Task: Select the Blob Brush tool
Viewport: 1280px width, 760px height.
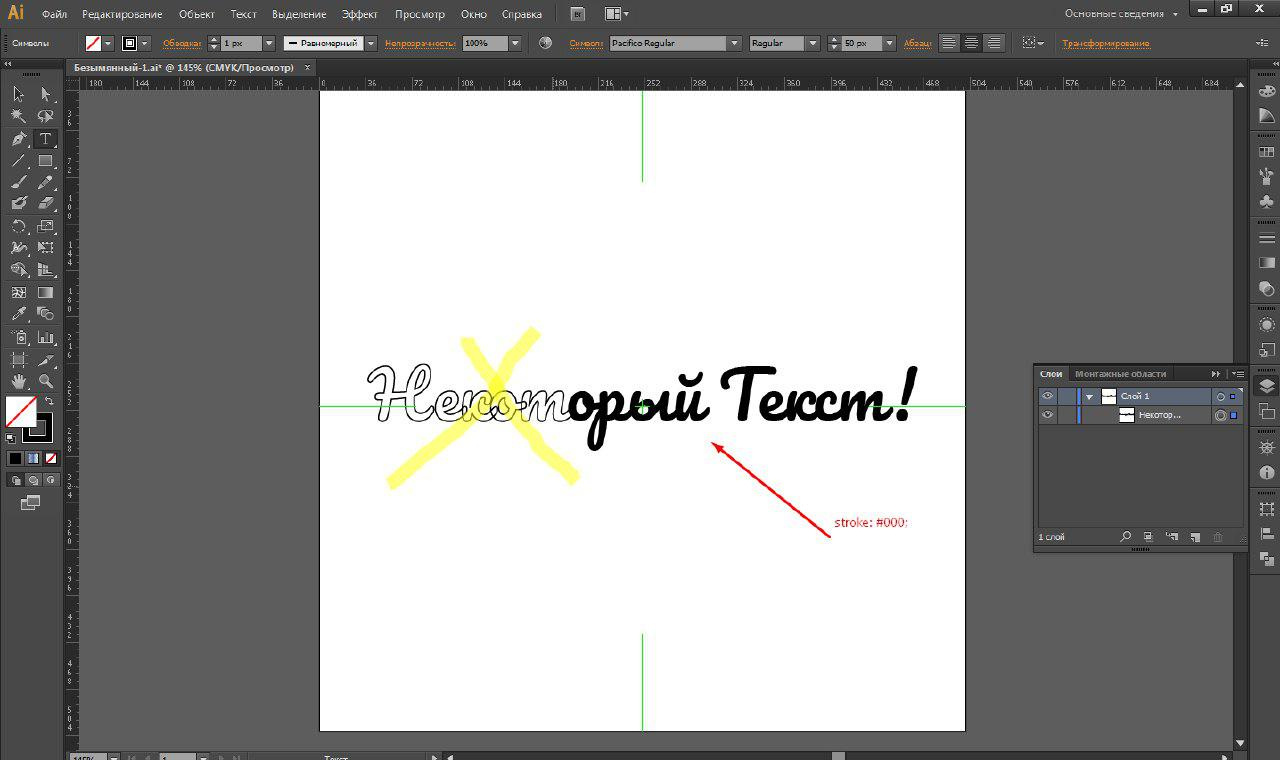Action: [18, 203]
